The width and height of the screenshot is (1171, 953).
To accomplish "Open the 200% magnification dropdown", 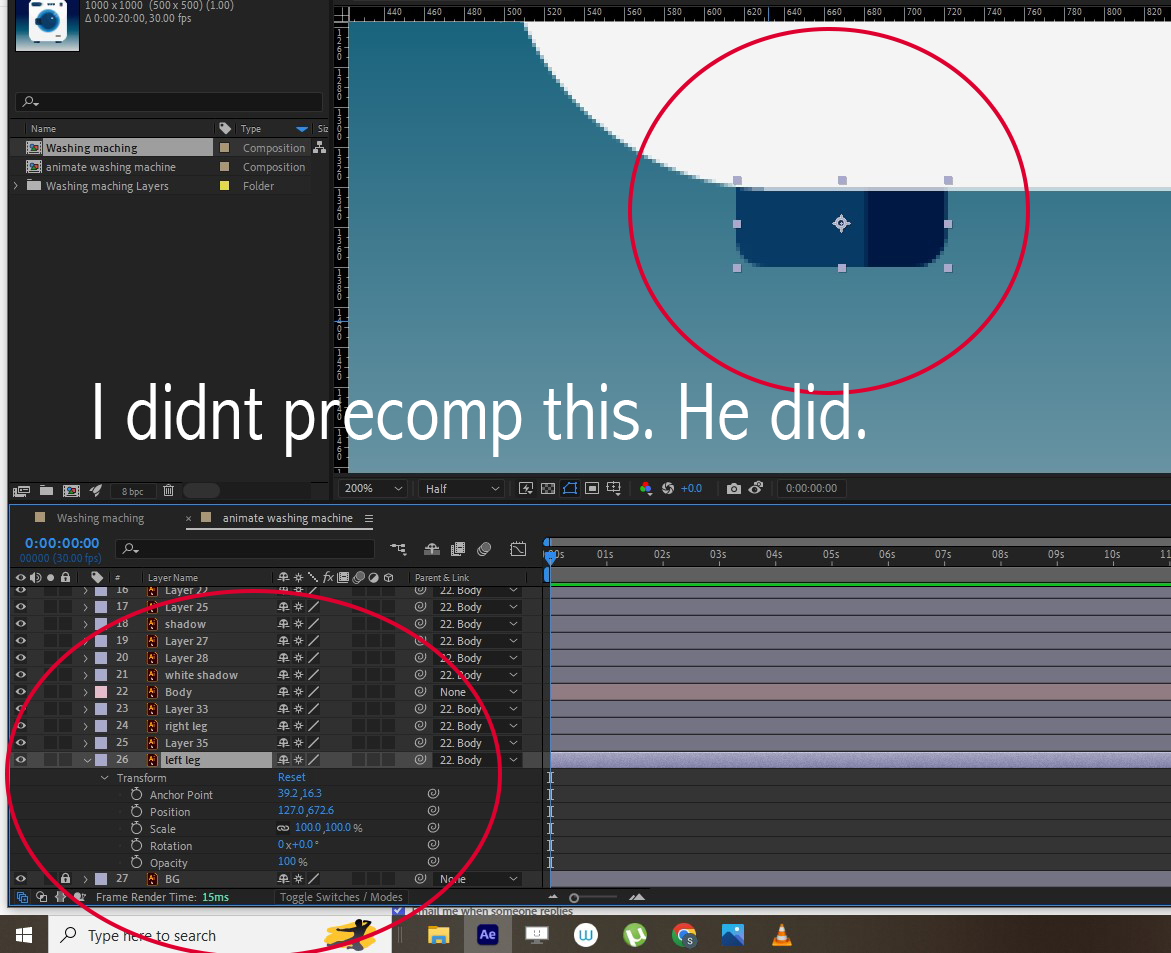I will 371,488.
